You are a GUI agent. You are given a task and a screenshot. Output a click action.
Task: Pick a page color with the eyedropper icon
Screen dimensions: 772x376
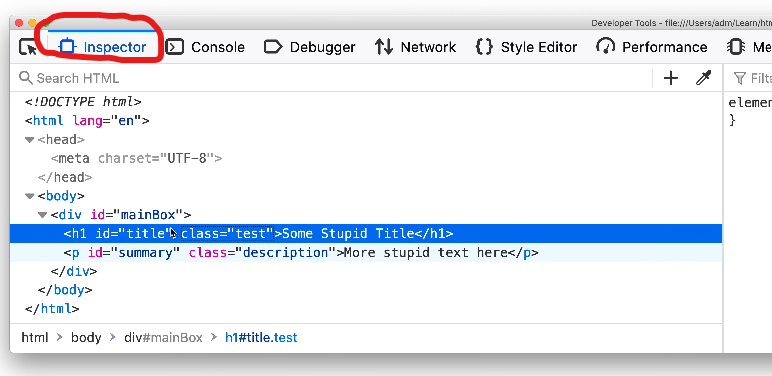(x=704, y=78)
